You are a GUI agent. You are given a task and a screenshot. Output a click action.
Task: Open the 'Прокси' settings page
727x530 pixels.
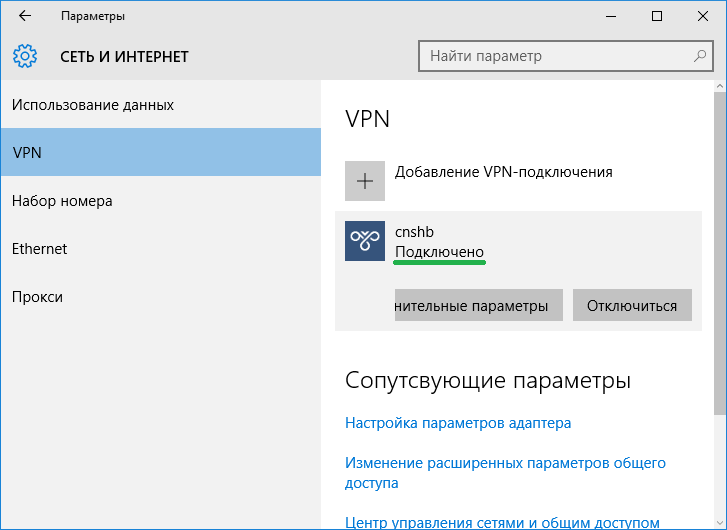click(x=38, y=297)
